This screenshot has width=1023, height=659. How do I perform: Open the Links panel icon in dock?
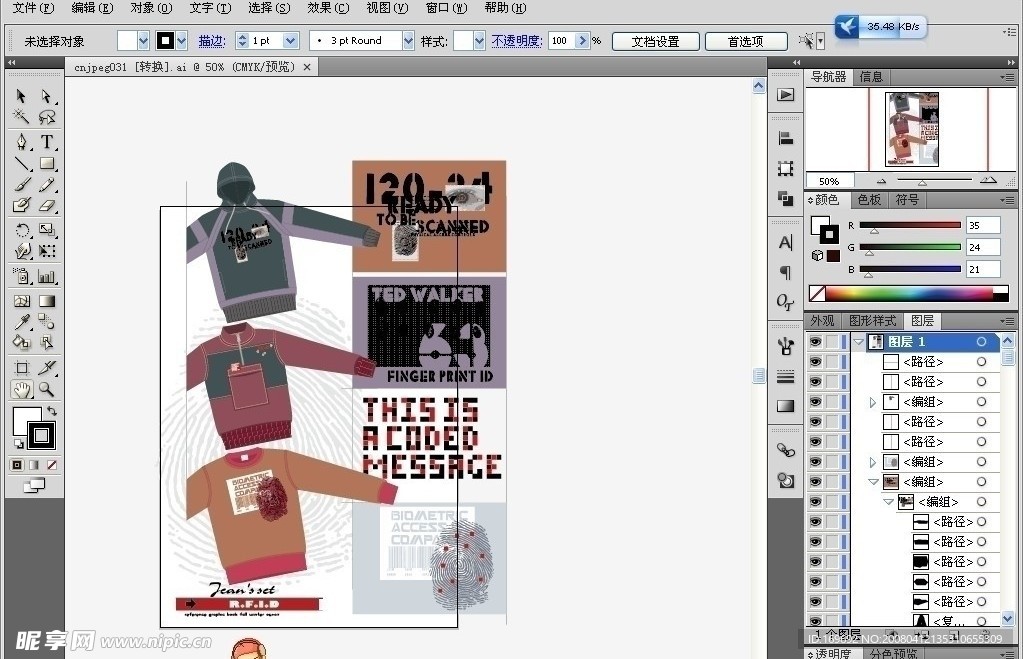pyautogui.click(x=786, y=450)
